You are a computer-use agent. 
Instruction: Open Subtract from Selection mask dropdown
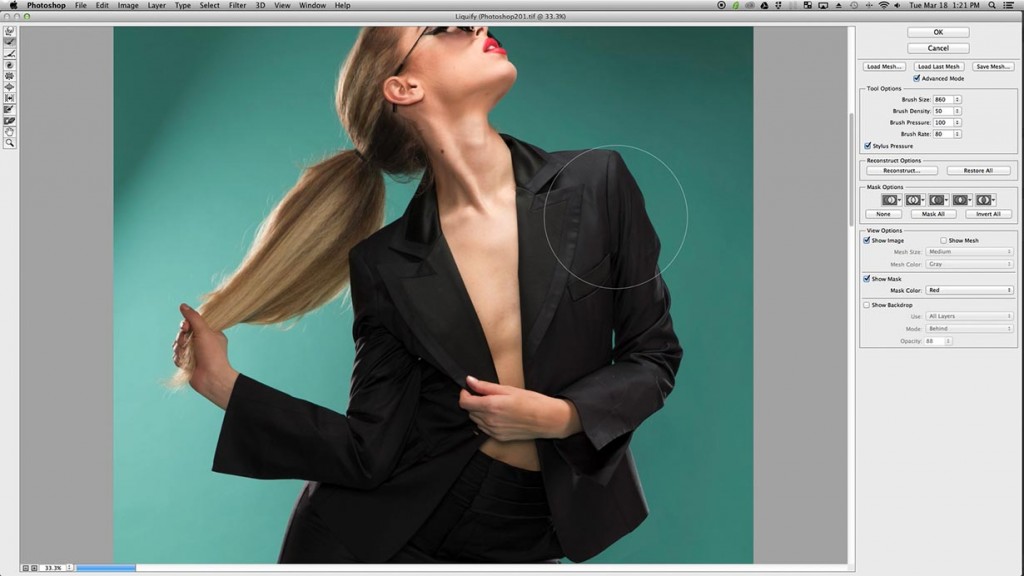click(x=938, y=200)
